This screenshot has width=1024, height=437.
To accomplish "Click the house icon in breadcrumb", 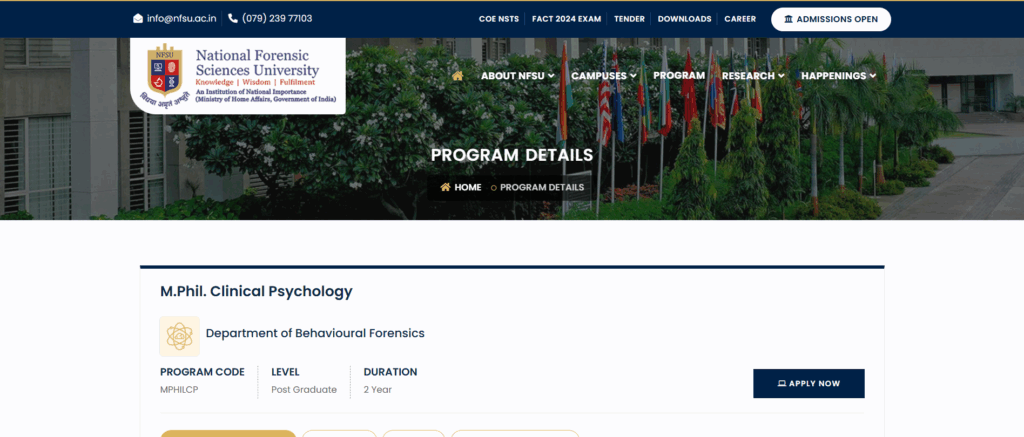I will click(445, 187).
